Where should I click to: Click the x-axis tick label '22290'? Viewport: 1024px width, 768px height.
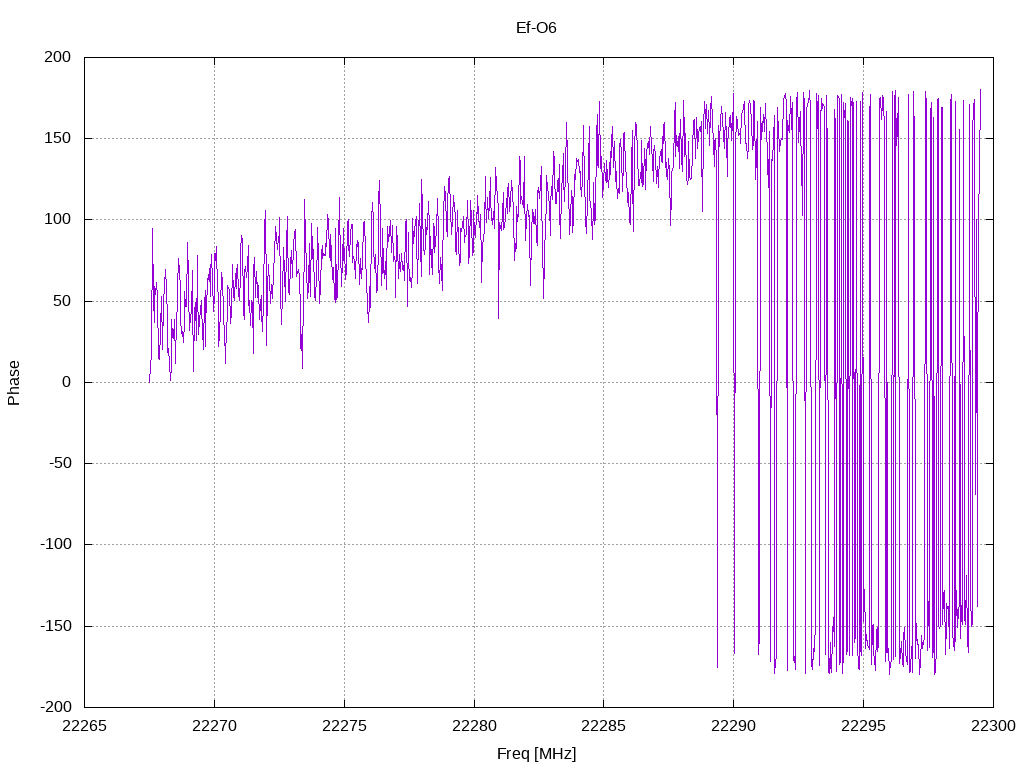click(x=733, y=726)
